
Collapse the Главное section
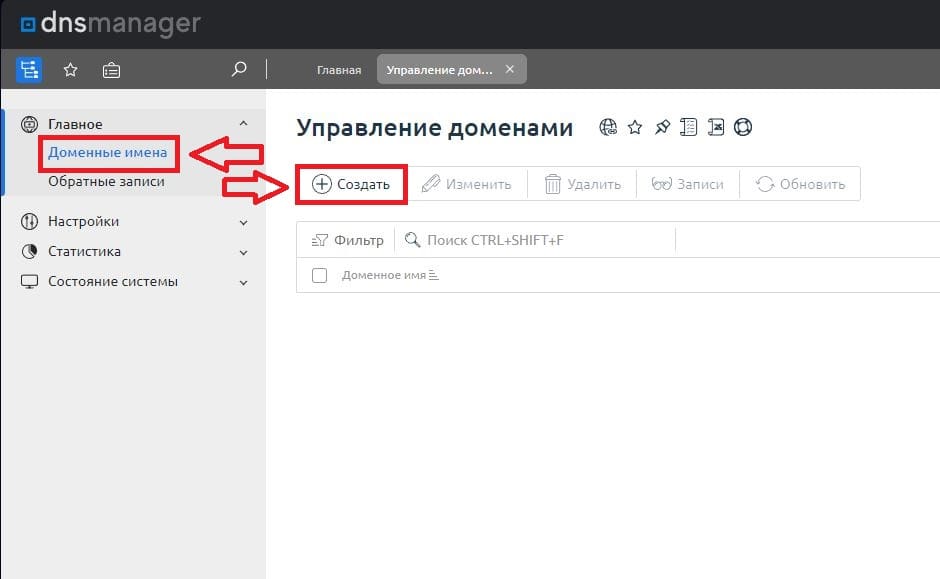pyautogui.click(x=243, y=123)
